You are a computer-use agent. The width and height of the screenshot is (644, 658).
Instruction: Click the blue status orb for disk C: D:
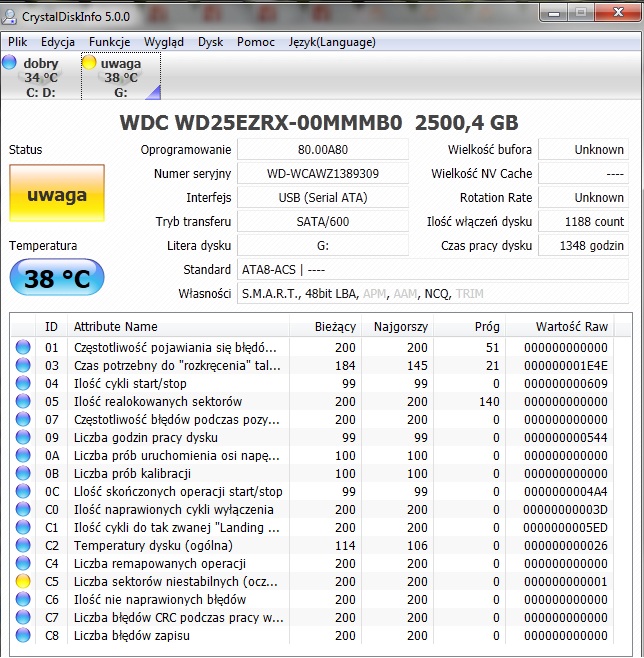9,62
